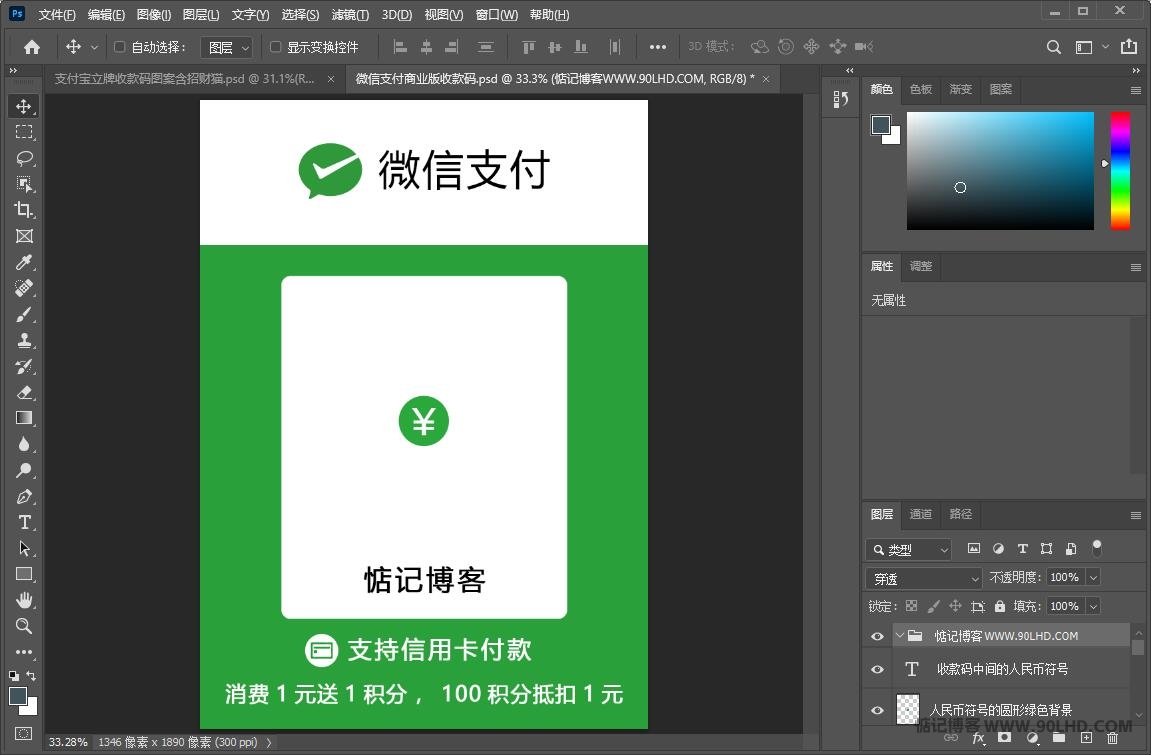
Task: Click the three-dot more align options button
Action: [658, 47]
